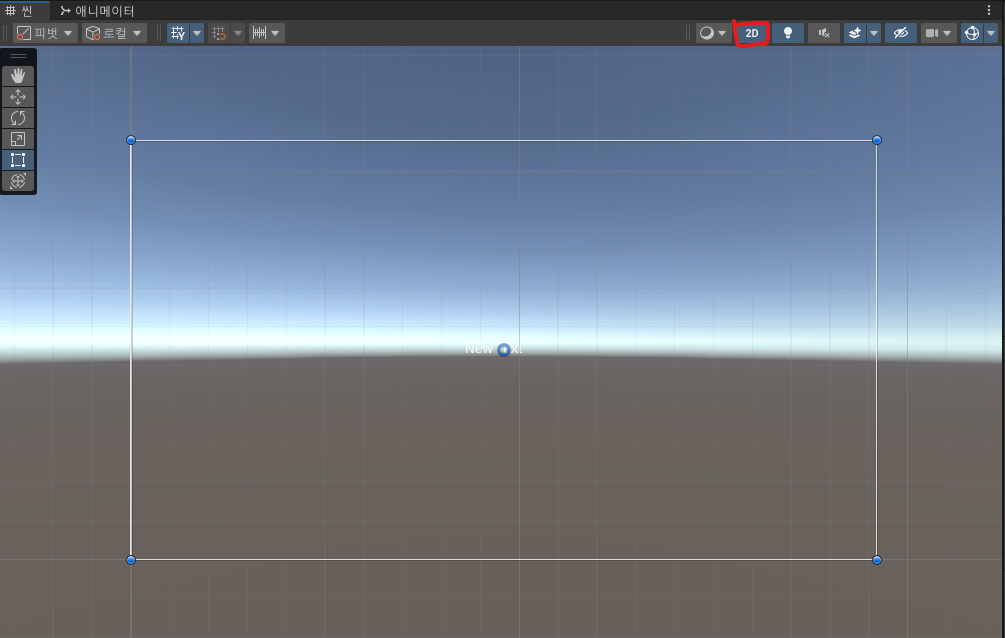
Task: Toggle the grid visibility icon
Action: (x=178, y=32)
